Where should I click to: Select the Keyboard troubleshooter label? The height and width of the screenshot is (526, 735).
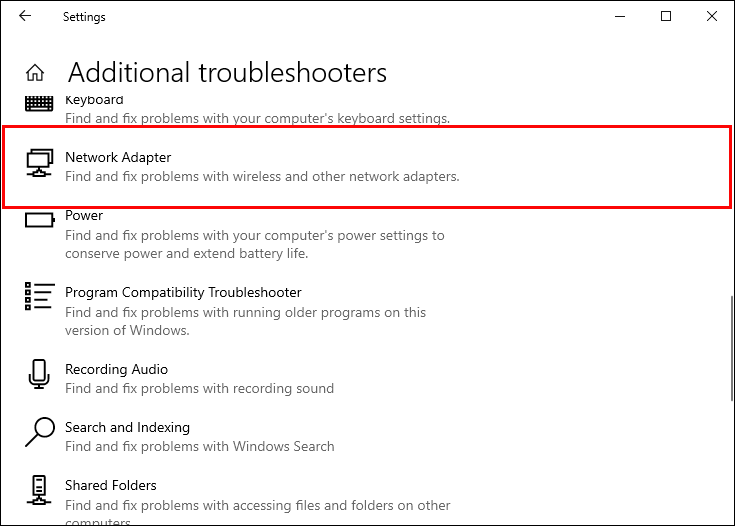[x=94, y=100]
